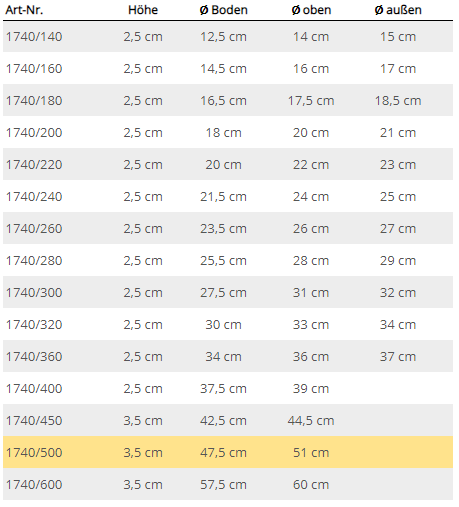Click the Ø außen column header
The height and width of the screenshot is (507, 459).
coord(398,10)
